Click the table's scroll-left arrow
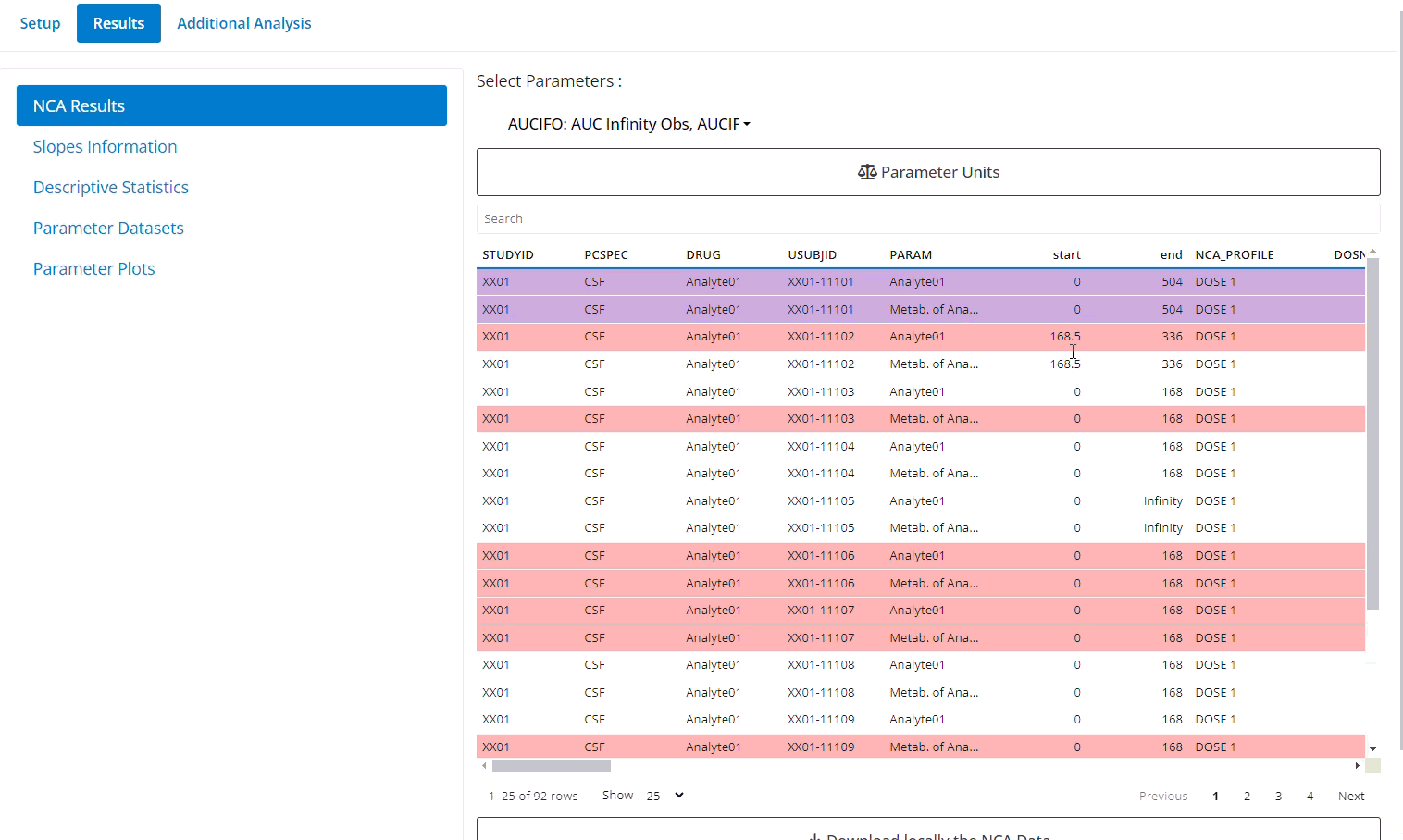1403x840 pixels. [x=484, y=766]
